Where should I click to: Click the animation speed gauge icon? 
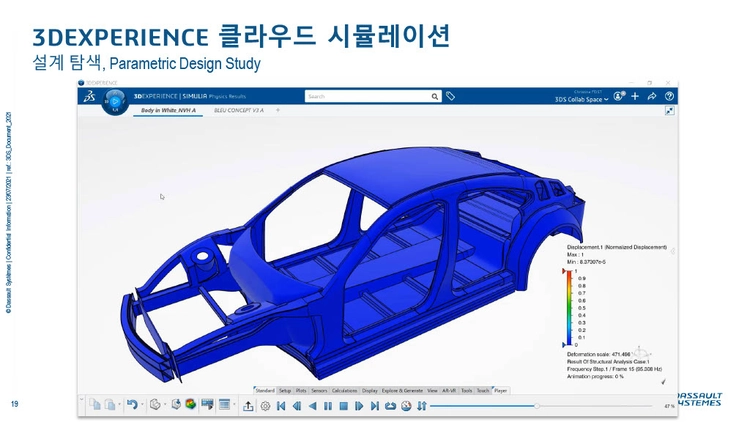coord(406,406)
